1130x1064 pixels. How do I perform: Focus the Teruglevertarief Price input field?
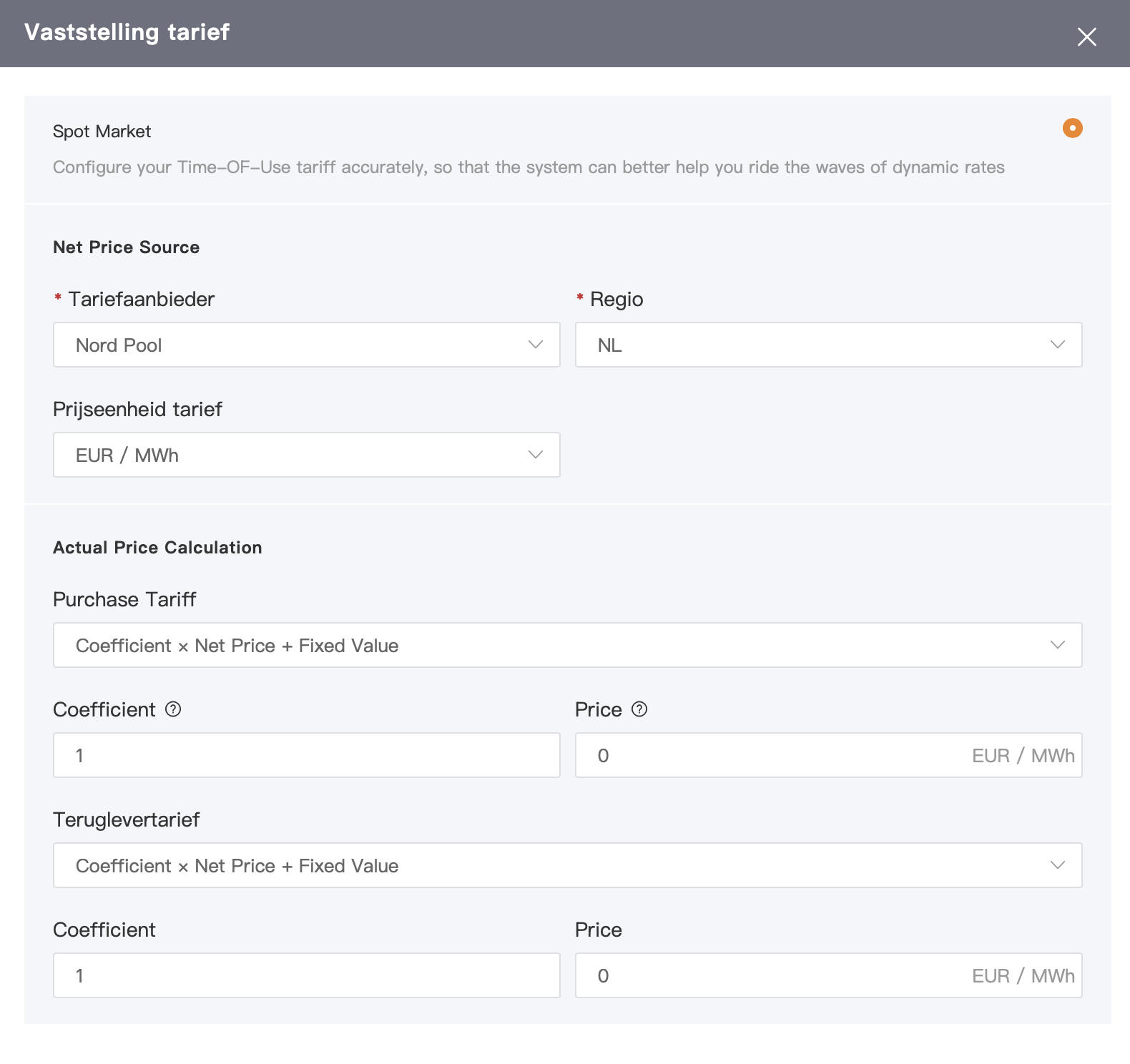tap(772, 975)
